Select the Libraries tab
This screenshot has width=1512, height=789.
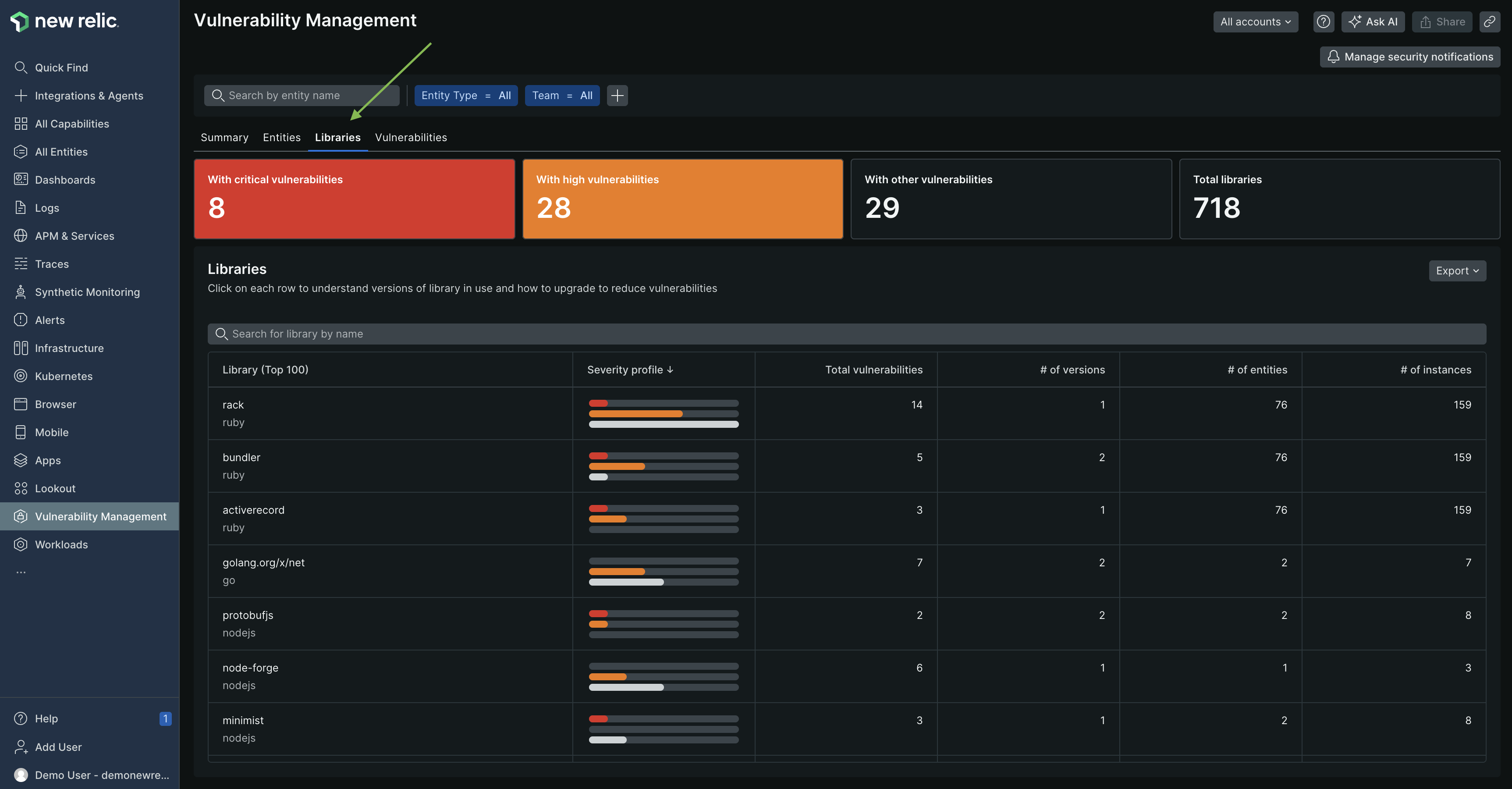[337, 137]
